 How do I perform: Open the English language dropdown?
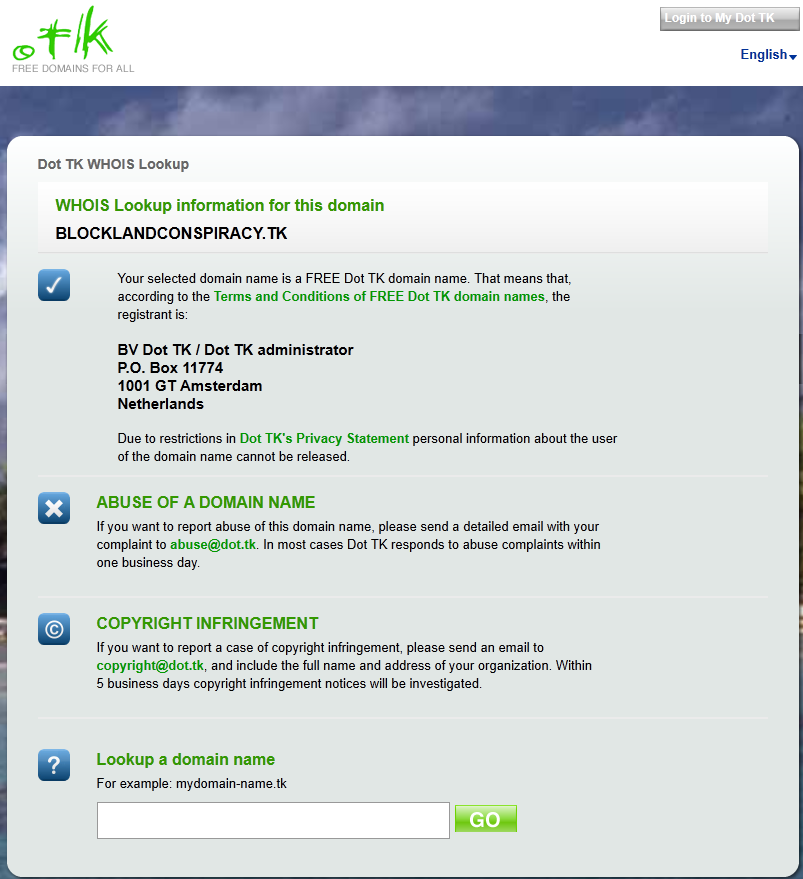point(768,54)
